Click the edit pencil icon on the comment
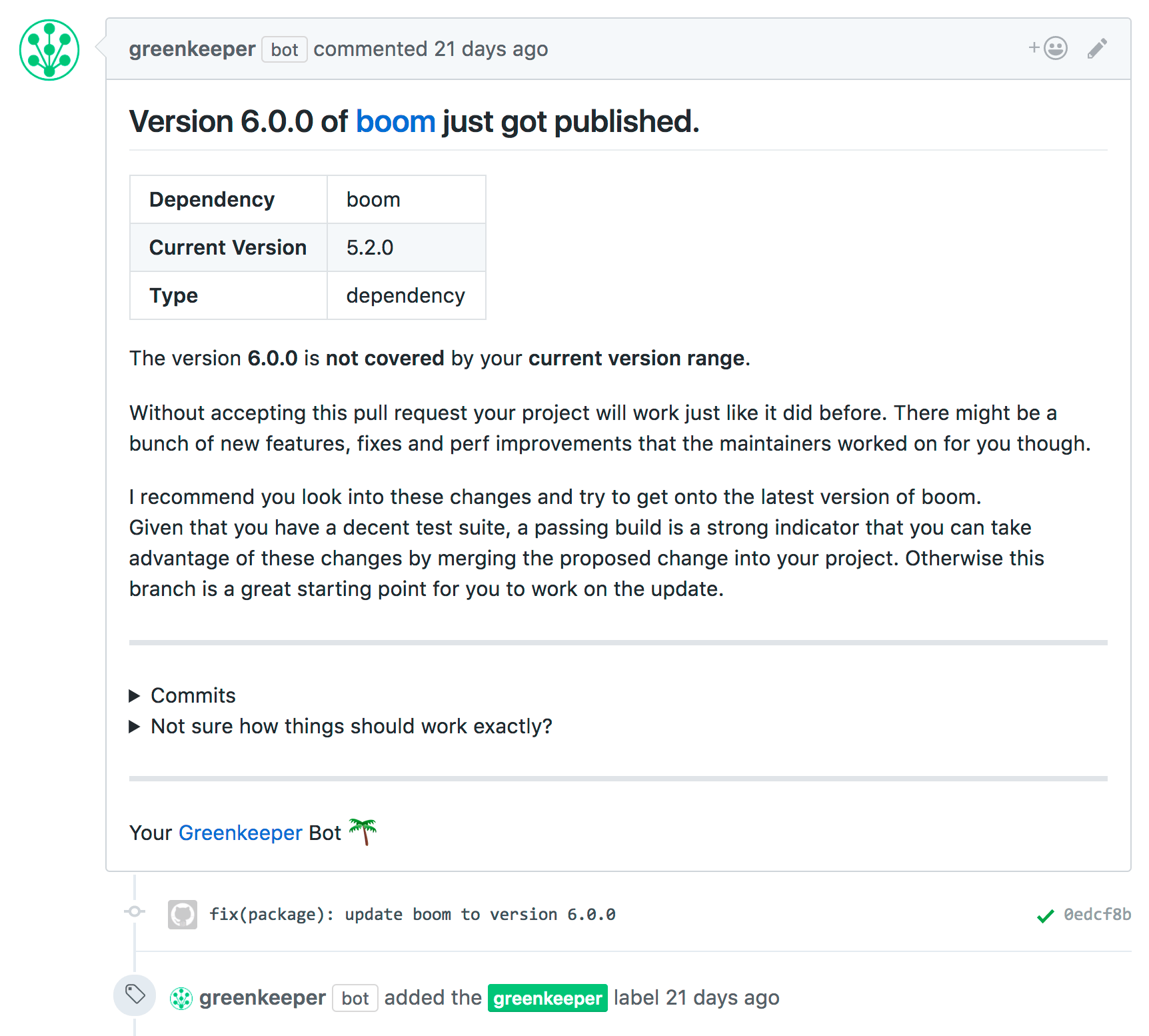 [x=1096, y=49]
